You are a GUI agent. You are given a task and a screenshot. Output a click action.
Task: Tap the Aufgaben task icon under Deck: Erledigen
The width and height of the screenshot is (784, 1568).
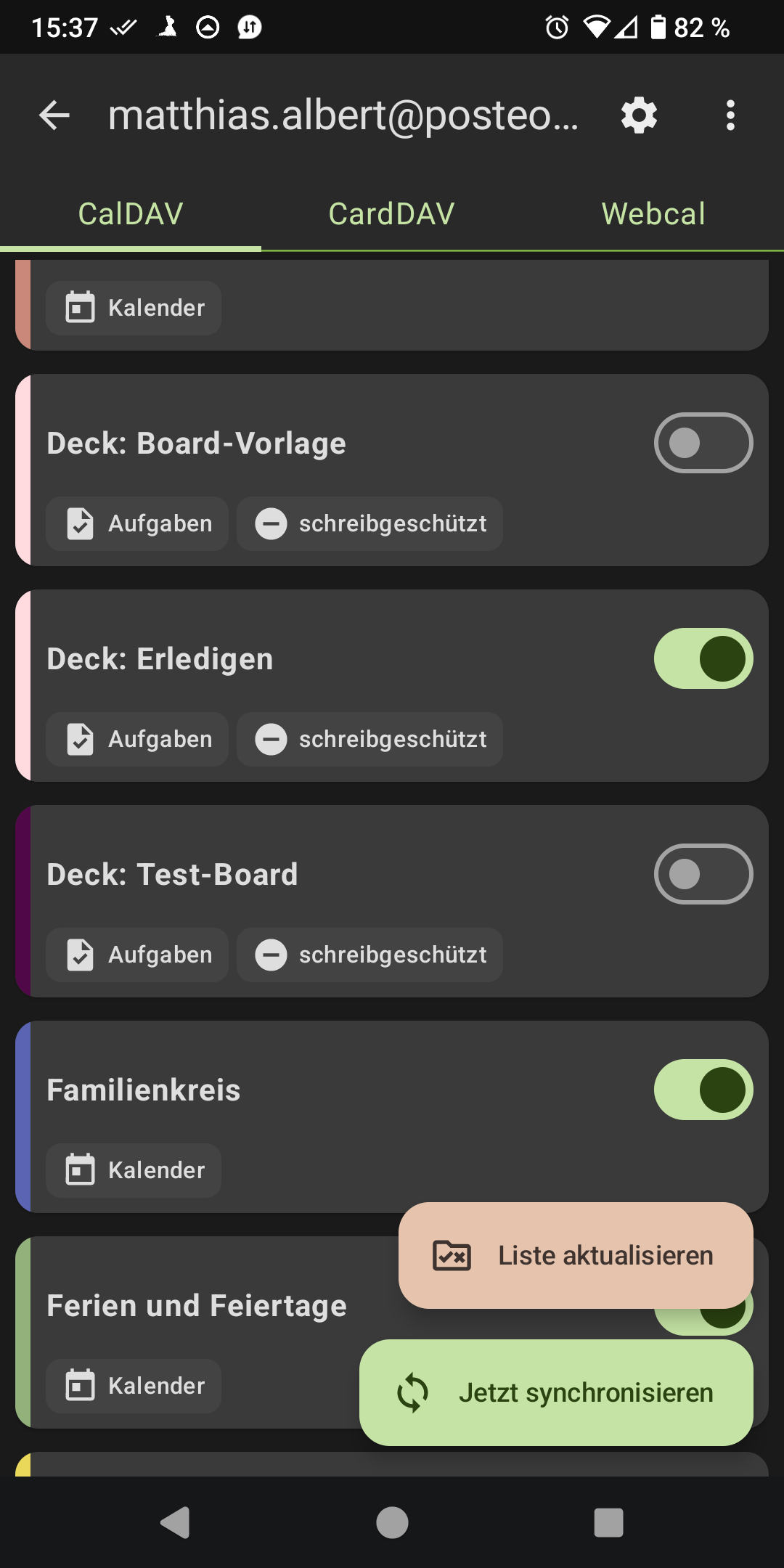[x=81, y=739]
